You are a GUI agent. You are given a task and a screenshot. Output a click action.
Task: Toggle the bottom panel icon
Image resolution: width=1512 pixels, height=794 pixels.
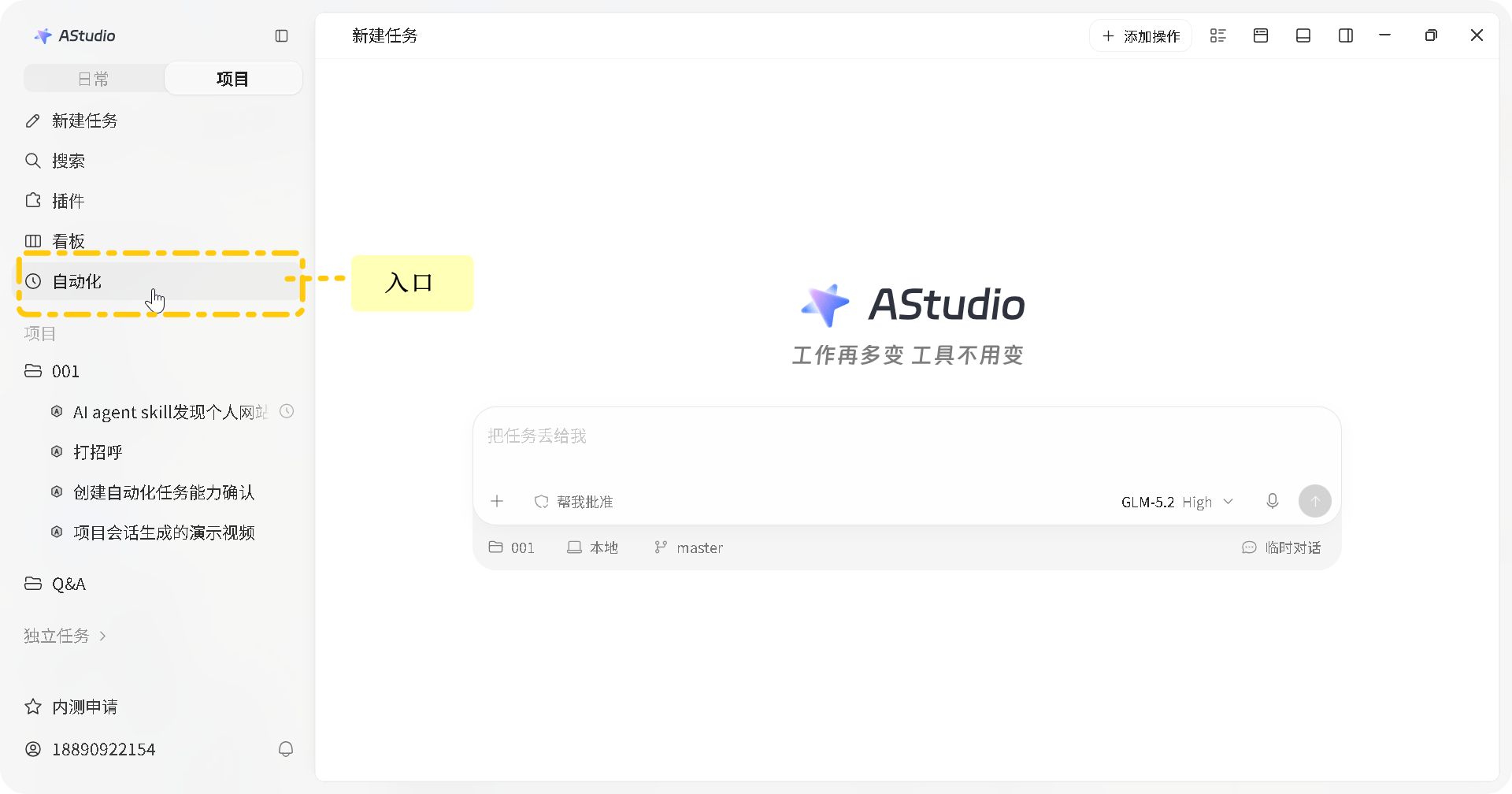click(x=1303, y=35)
